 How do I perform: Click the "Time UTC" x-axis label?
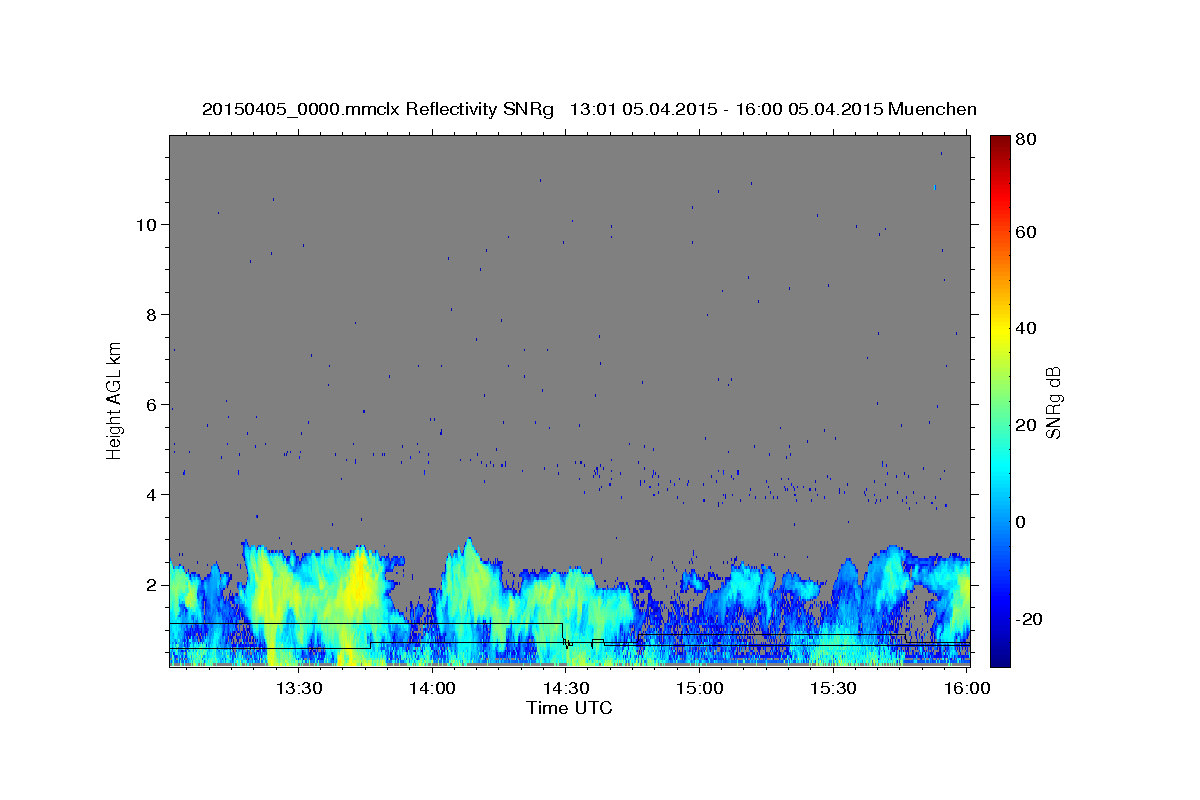point(569,708)
